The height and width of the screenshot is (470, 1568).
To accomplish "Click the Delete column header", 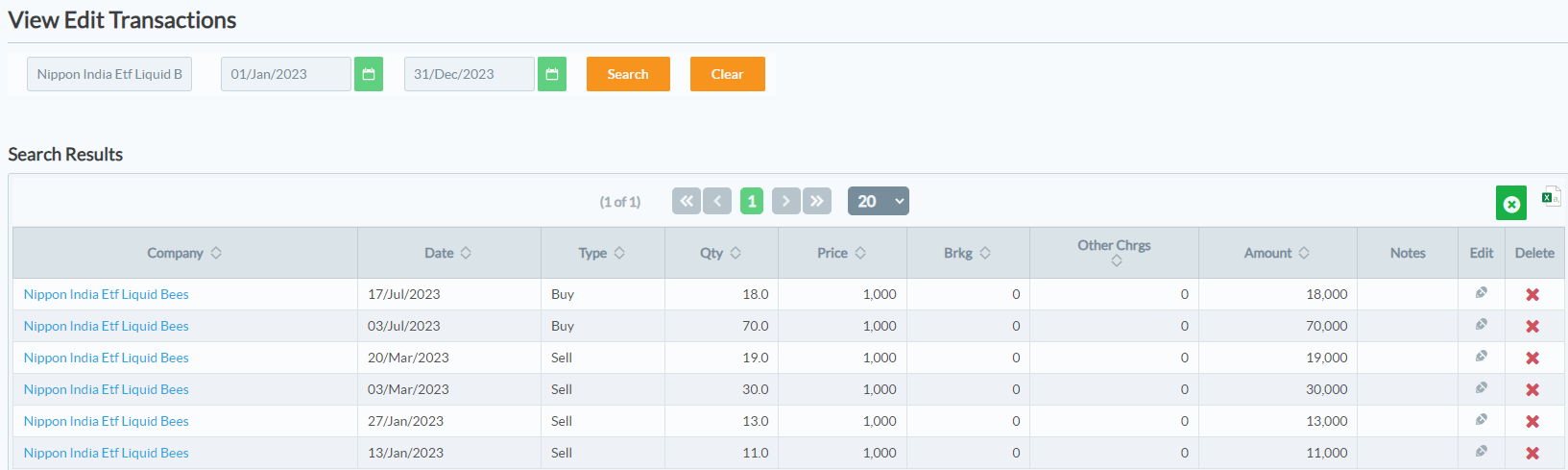I will pyautogui.click(x=1534, y=253).
